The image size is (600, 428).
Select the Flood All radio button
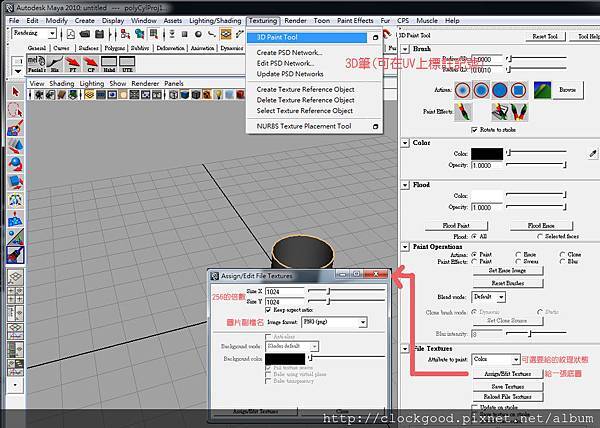474,236
